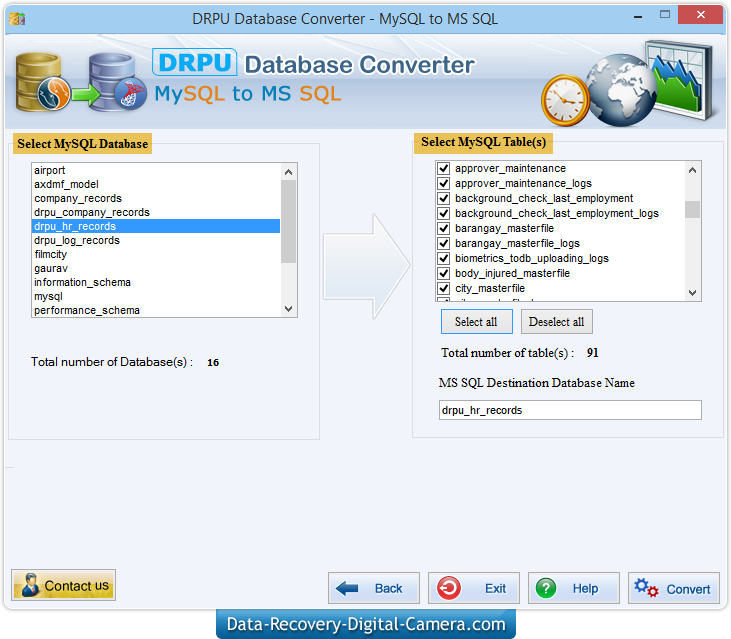Click database list scroll up arrow
This screenshot has width=731, height=639.
click(289, 172)
